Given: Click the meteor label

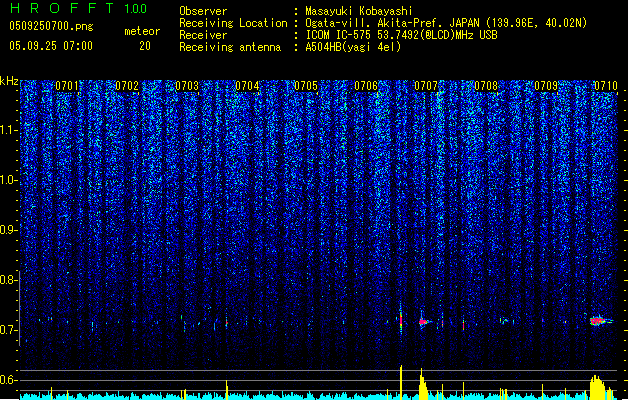Looking at the screenshot, I should pos(142,31).
